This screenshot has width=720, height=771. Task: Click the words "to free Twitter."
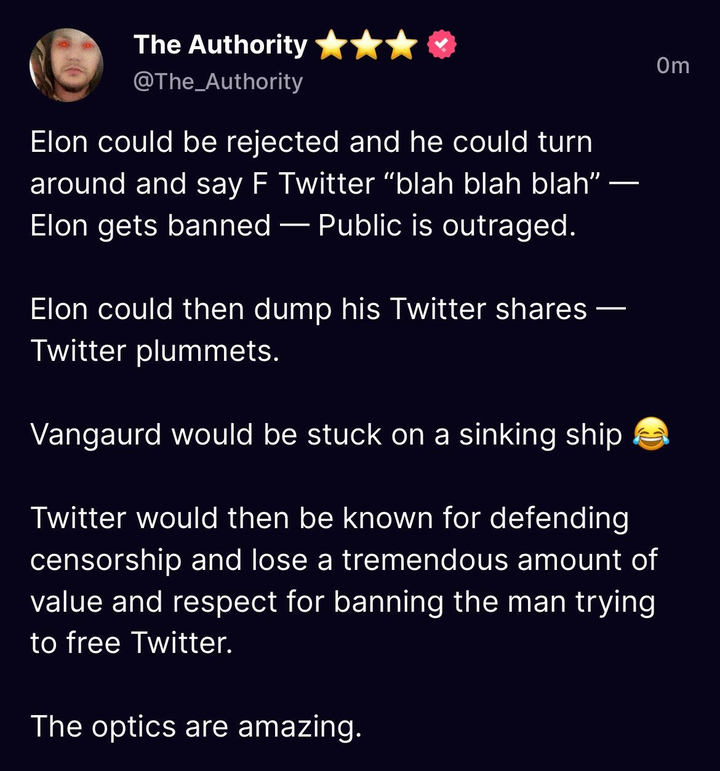[x=131, y=643]
